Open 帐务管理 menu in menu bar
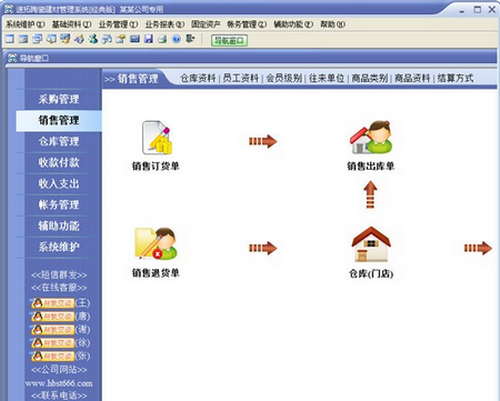The height and width of the screenshot is (401, 500). pos(247,24)
